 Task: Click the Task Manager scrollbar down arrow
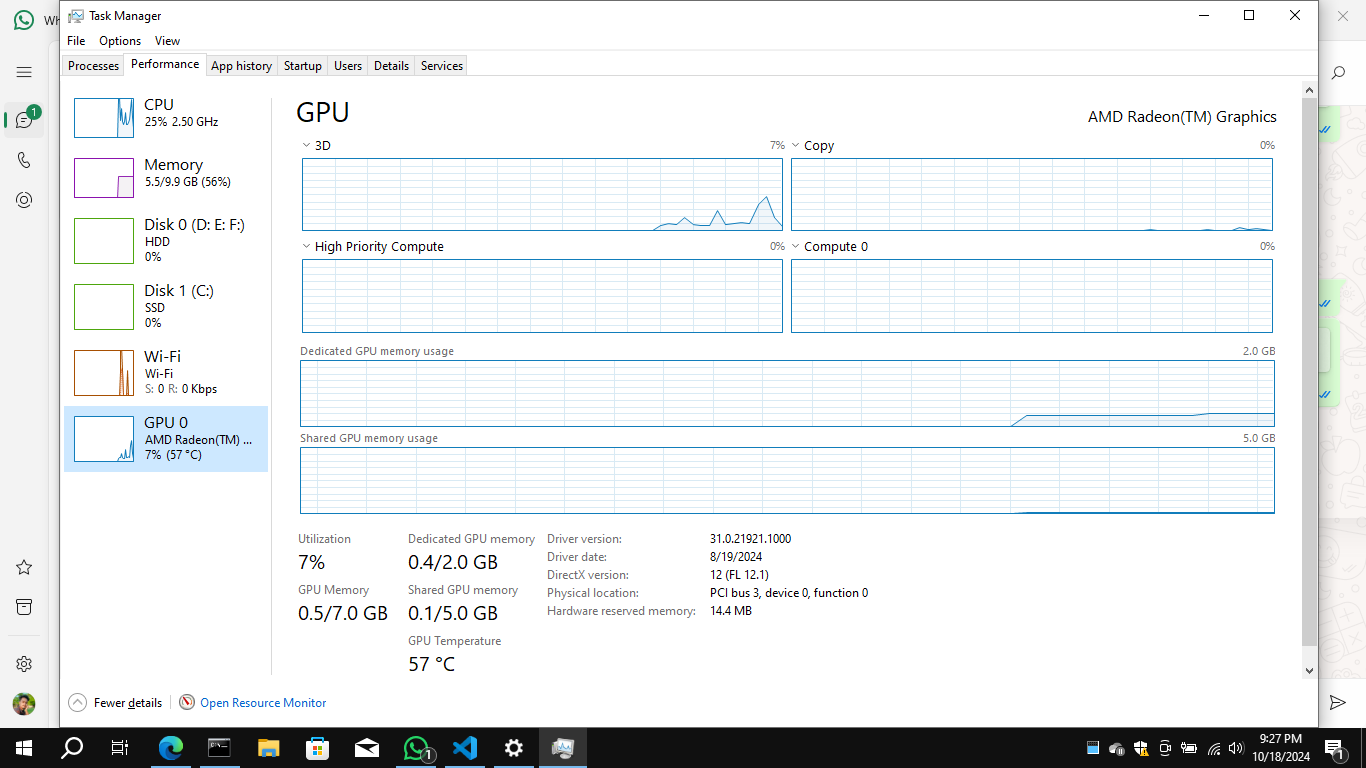[x=1310, y=671]
